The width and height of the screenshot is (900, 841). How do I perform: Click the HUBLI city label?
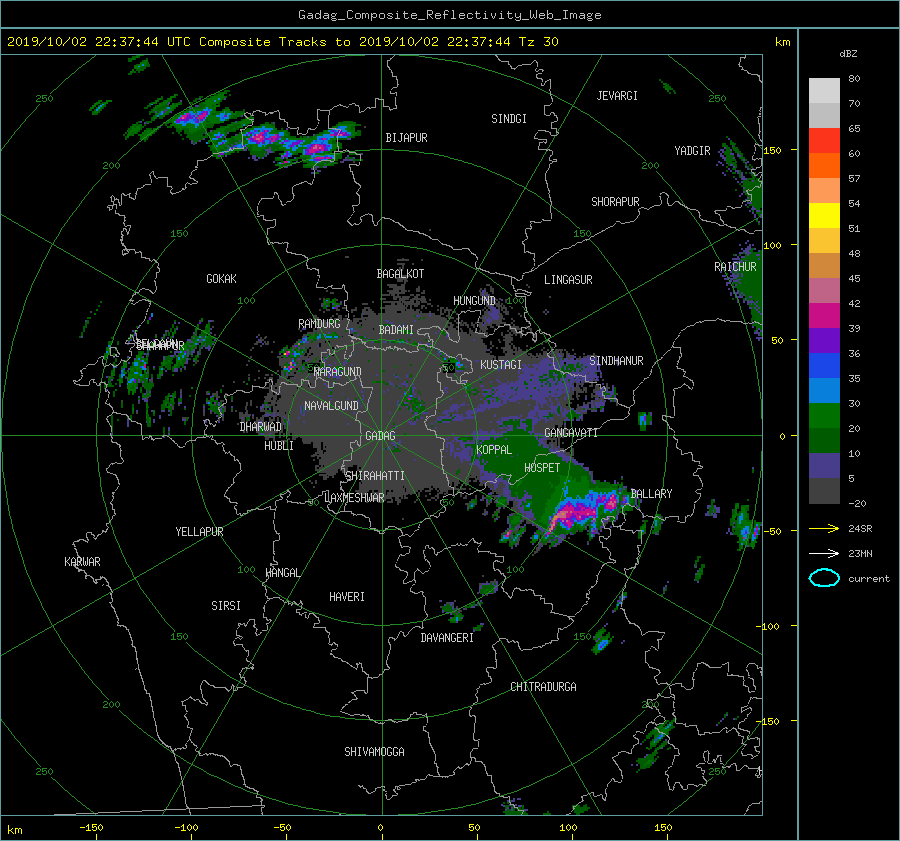click(x=279, y=446)
